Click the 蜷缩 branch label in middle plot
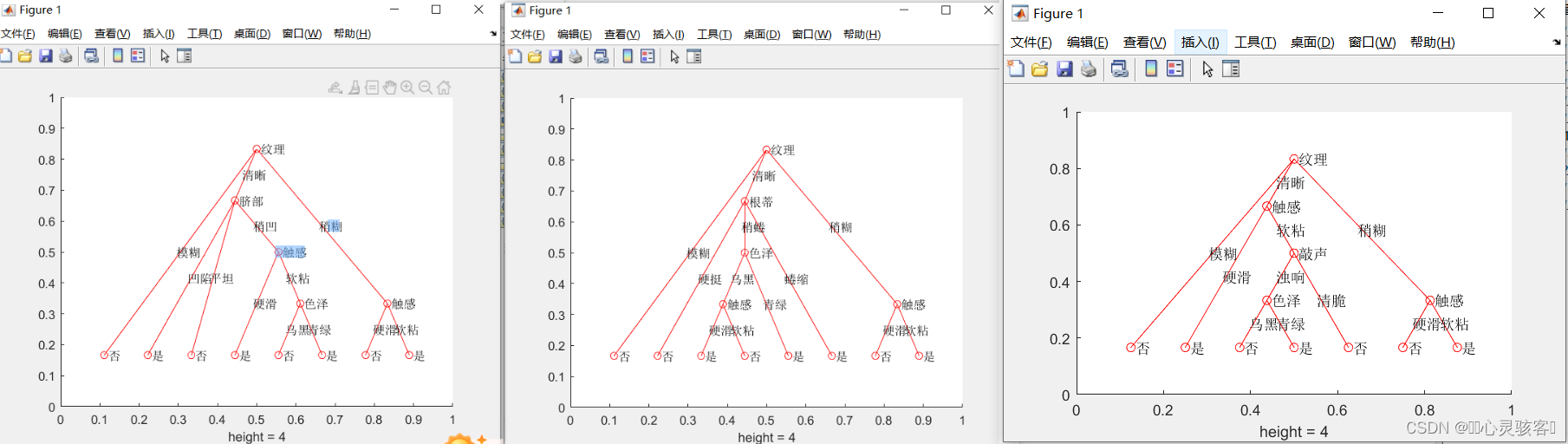The width and height of the screenshot is (1568, 444). (x=797, y=279)
